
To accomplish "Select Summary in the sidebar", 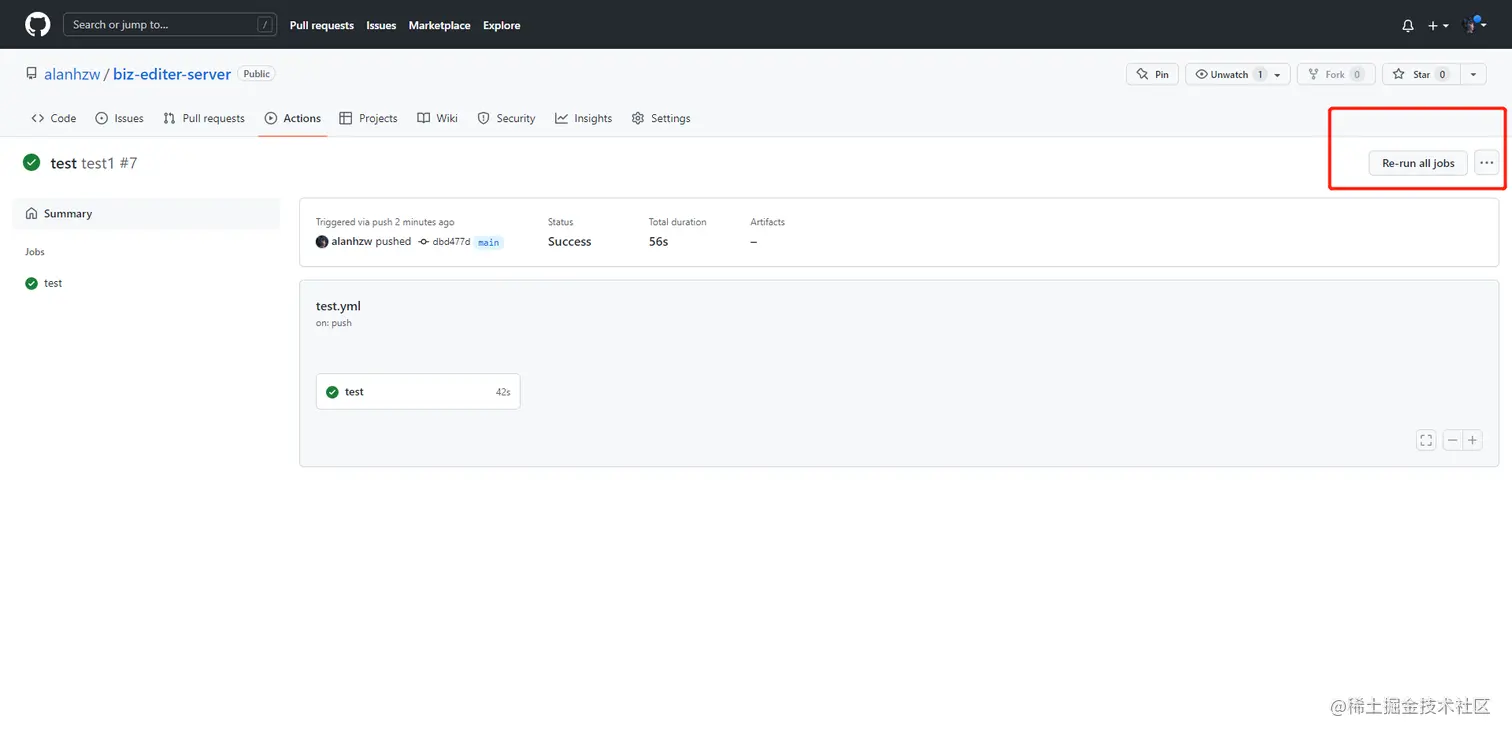I will pos(146,214).
